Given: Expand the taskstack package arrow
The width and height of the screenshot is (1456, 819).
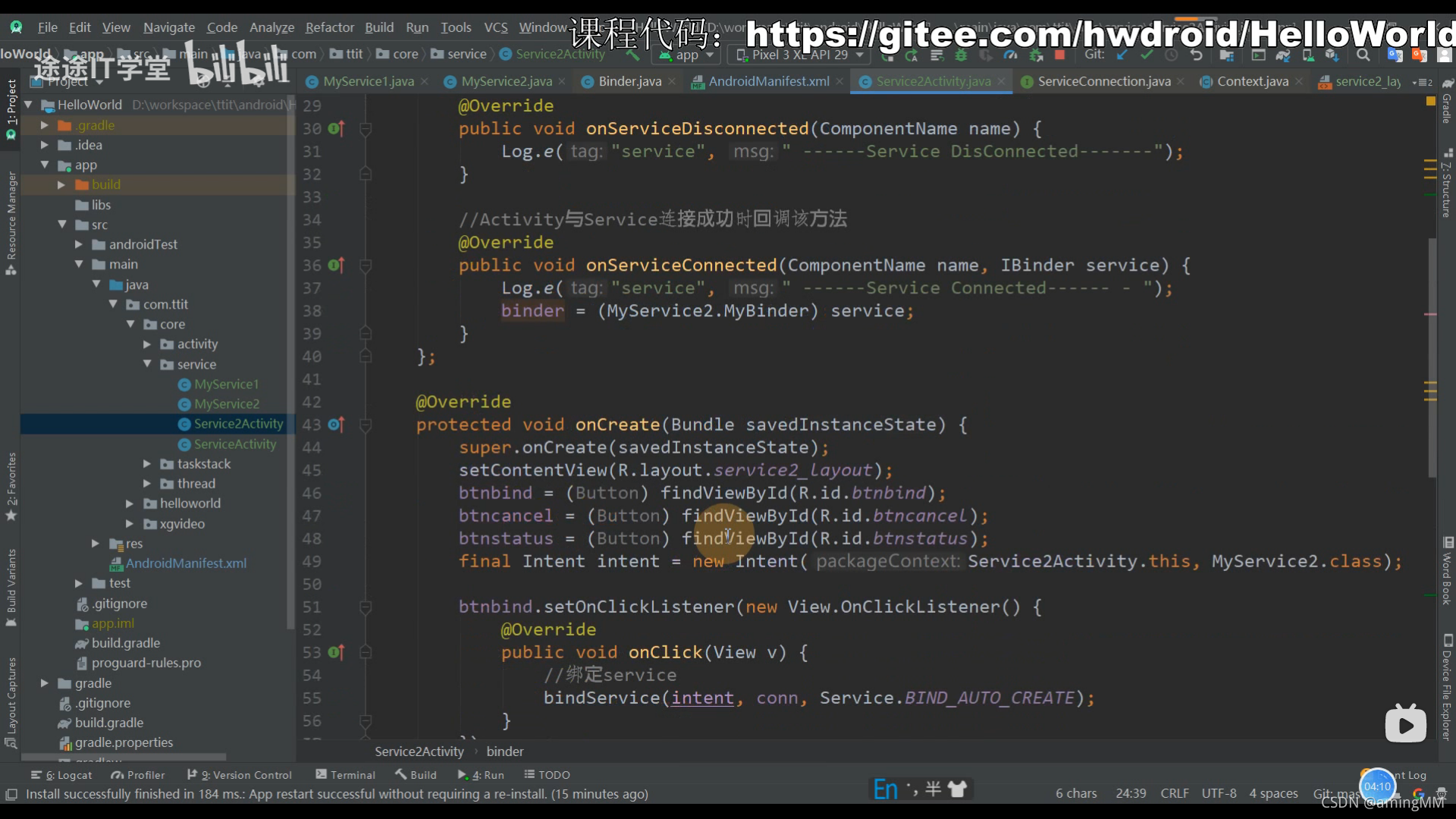Looking at the screenshot, I should pyautogui.click(x=147, y=463).
